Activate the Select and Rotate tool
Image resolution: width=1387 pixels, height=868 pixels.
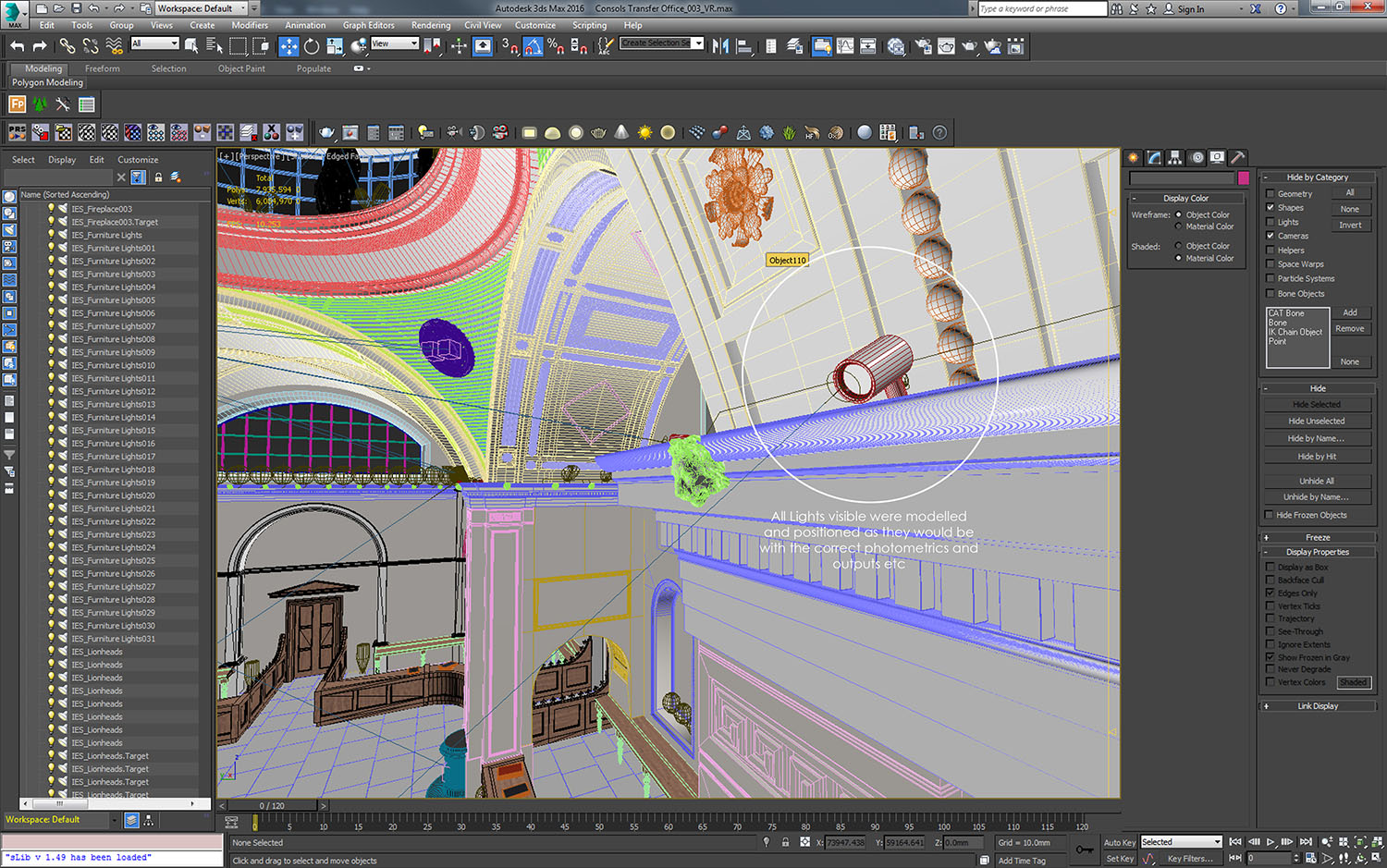point(312,46)
